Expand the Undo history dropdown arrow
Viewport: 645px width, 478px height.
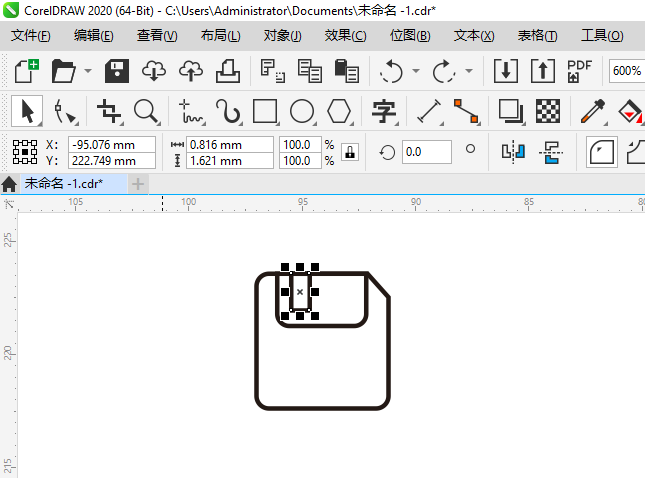coord(416,71)
